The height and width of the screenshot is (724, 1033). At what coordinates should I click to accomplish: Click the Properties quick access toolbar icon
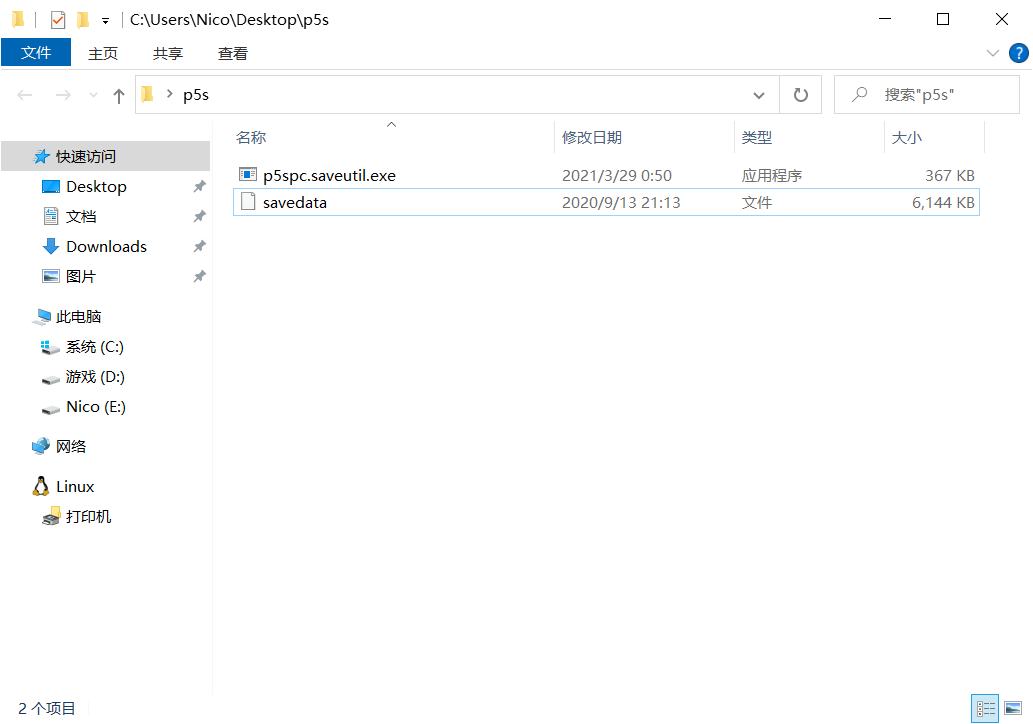(x=58, y=20)
